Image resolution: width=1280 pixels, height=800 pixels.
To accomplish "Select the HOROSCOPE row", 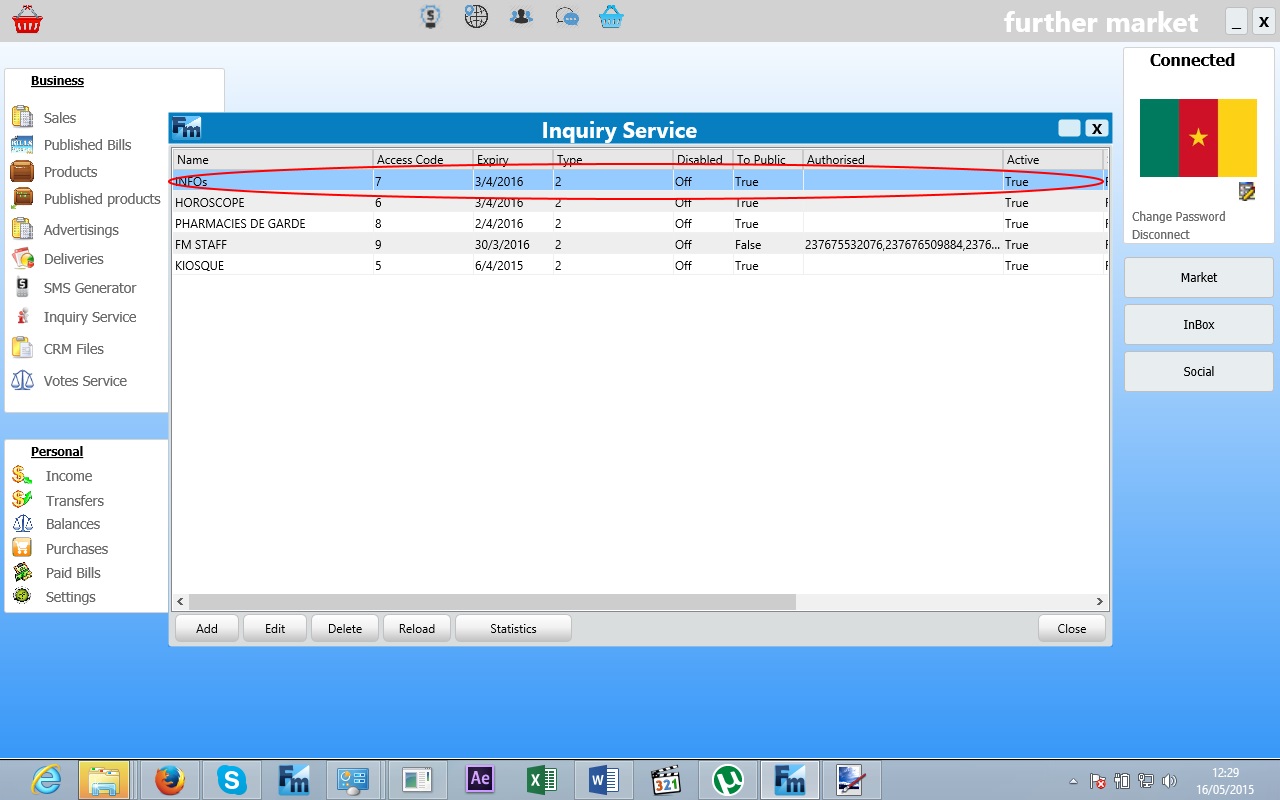I will click(639, 202).
